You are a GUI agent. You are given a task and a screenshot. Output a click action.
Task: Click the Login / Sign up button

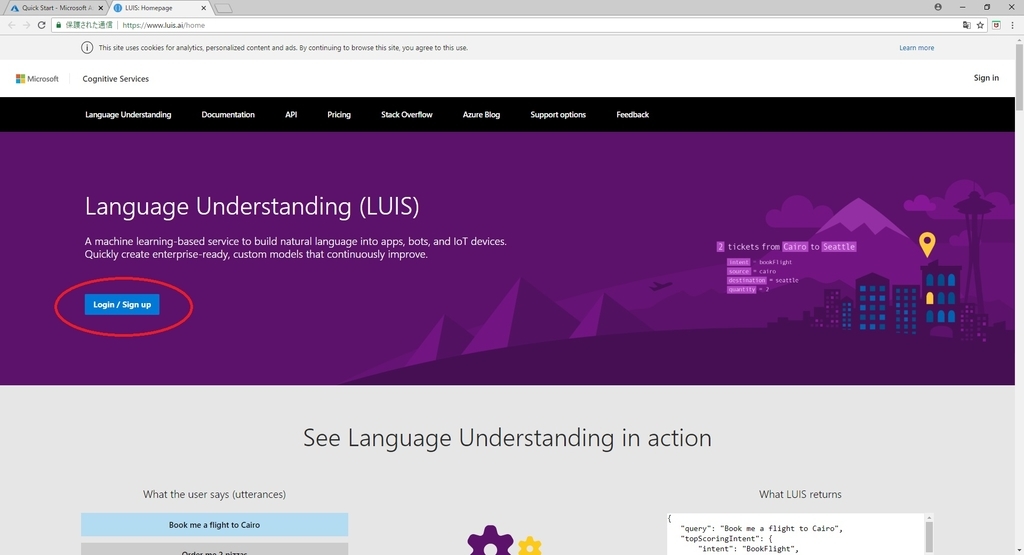pos(121,304)
